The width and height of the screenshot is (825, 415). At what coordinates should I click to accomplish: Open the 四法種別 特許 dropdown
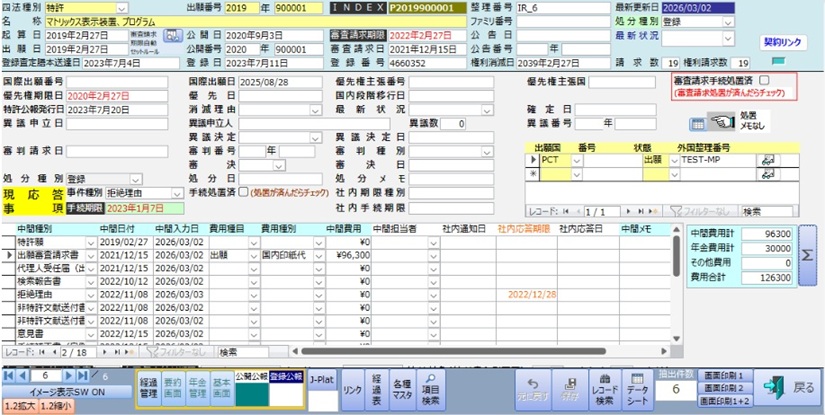point(122,8)
